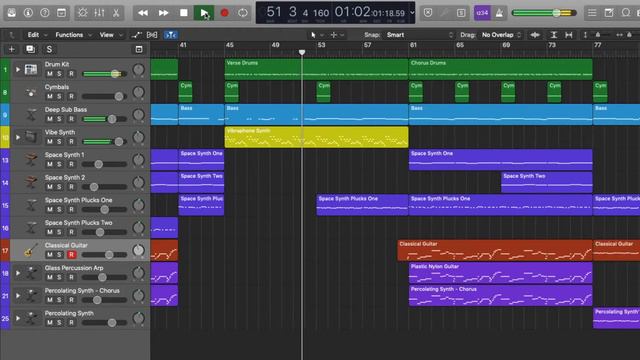Disable record on Classical Guitar track
The image size is (640, 360).
click(x=71, y=255)
